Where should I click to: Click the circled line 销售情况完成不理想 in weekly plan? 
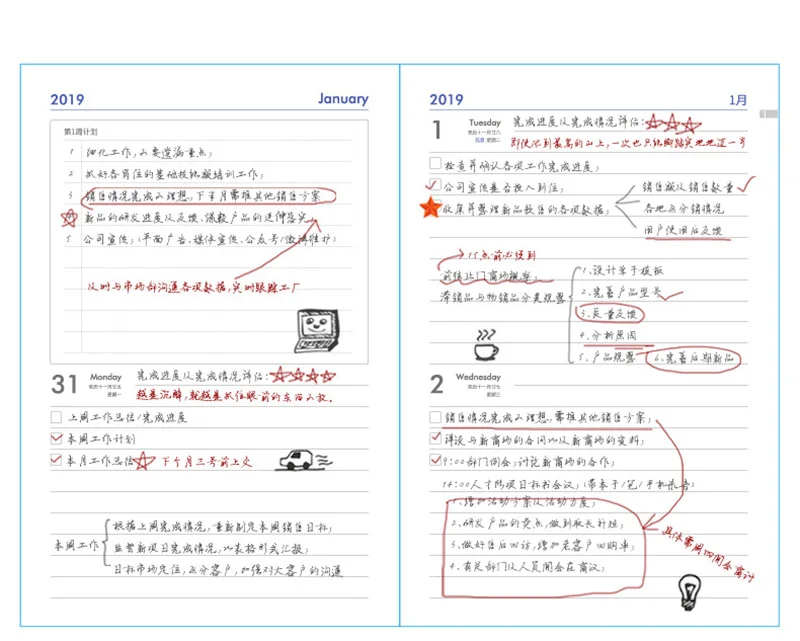(208, 196)
